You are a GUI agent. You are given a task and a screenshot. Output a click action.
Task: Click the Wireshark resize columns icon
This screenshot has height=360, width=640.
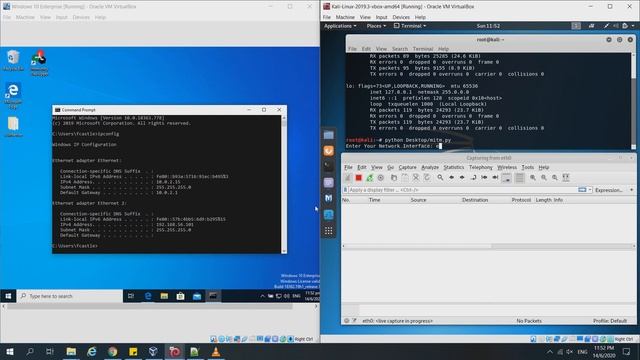566,178
